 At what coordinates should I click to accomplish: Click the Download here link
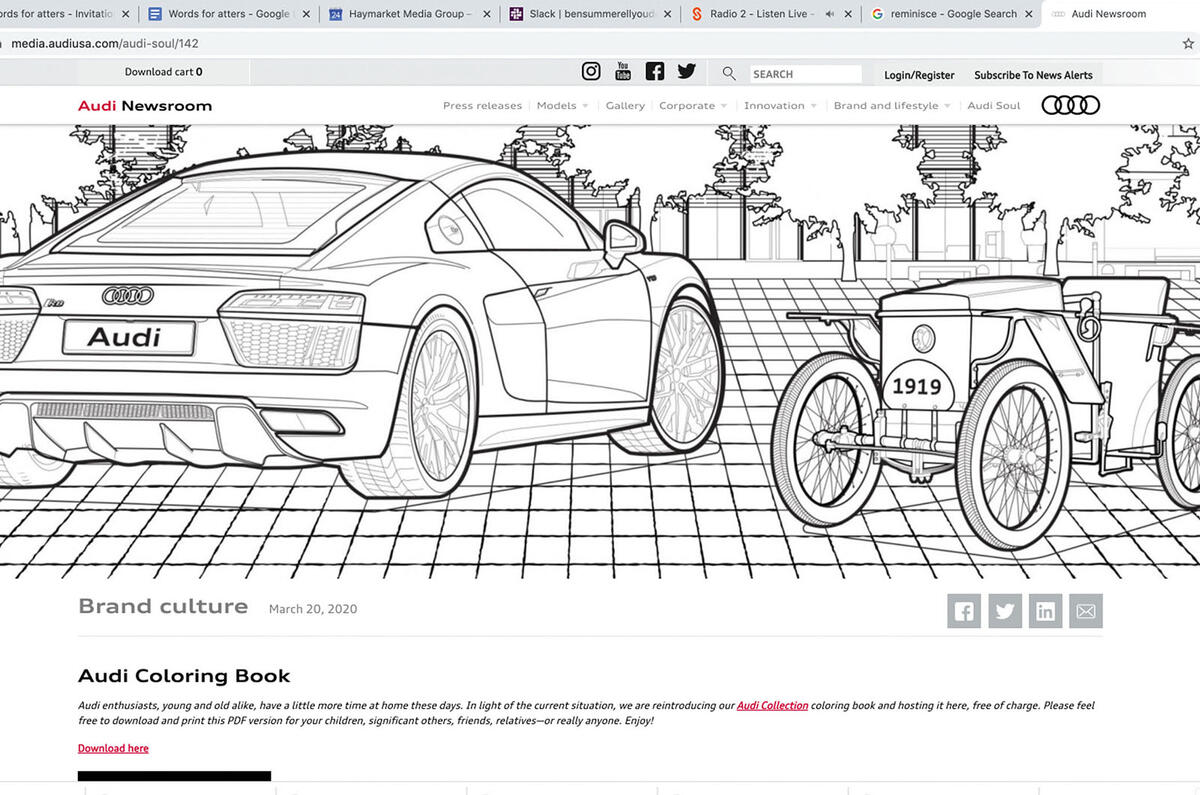[x=113, y=748]
